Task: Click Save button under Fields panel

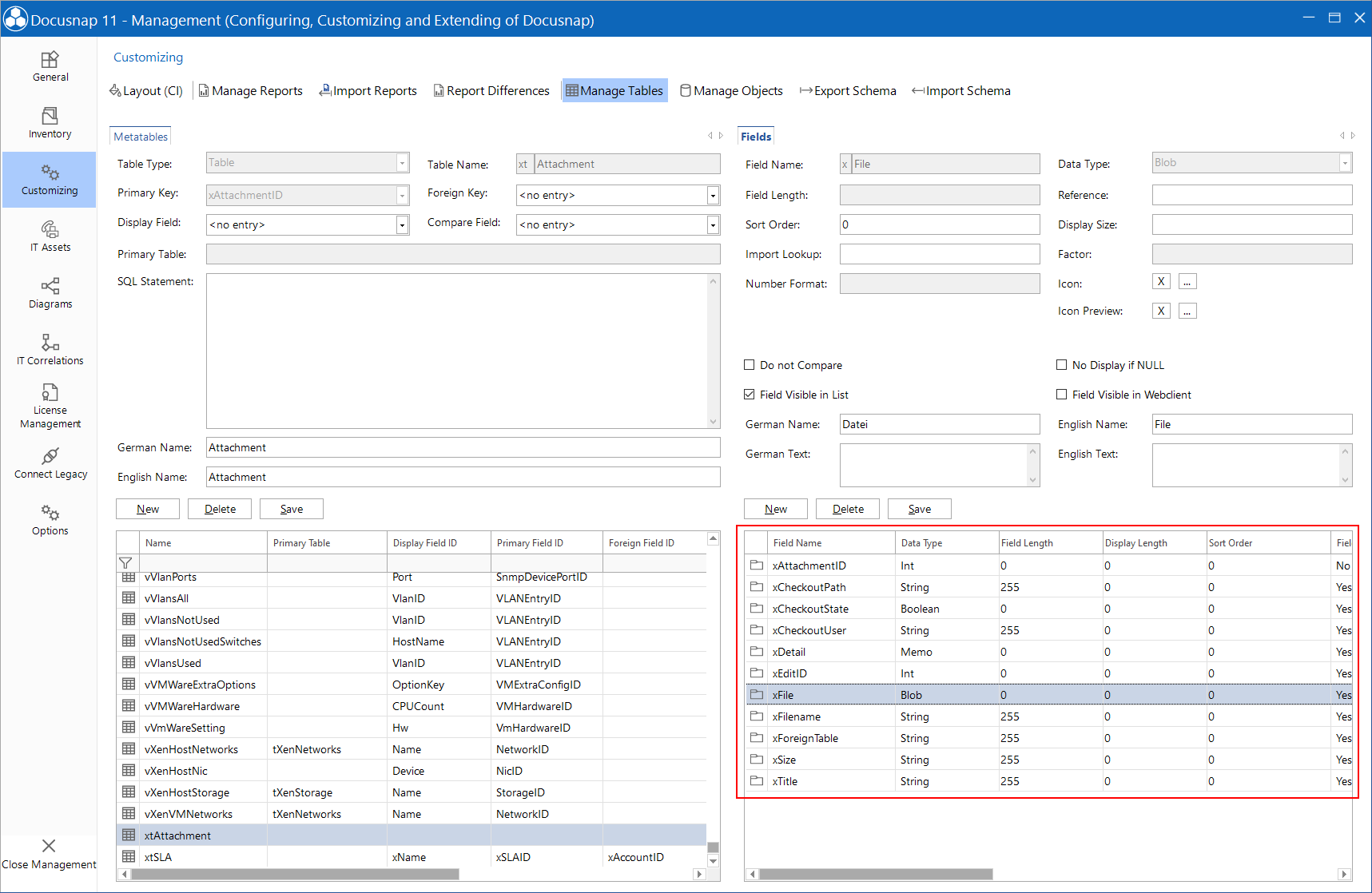Action: (919, 509)
